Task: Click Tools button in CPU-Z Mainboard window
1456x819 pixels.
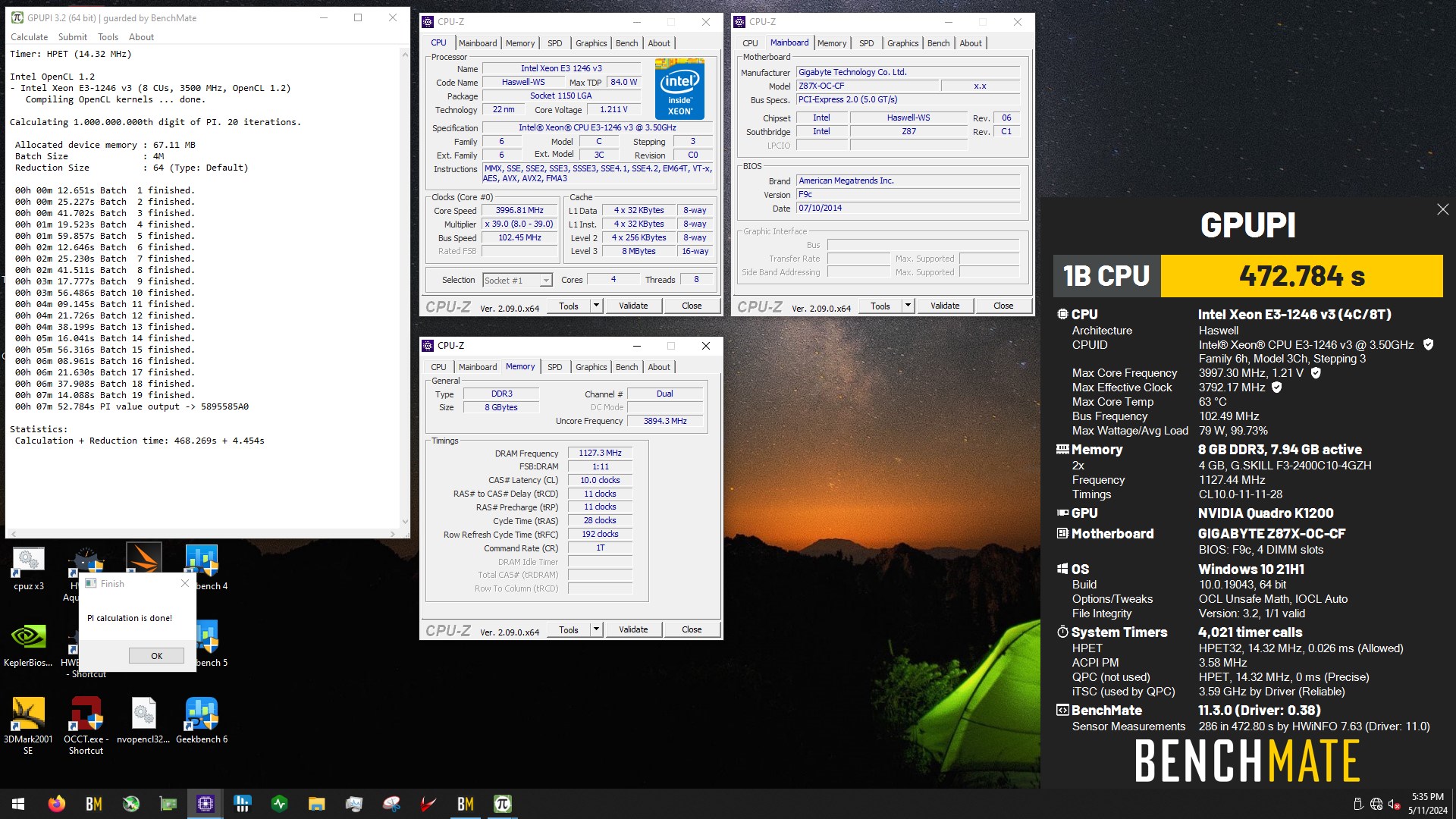Action: point(880,306)
